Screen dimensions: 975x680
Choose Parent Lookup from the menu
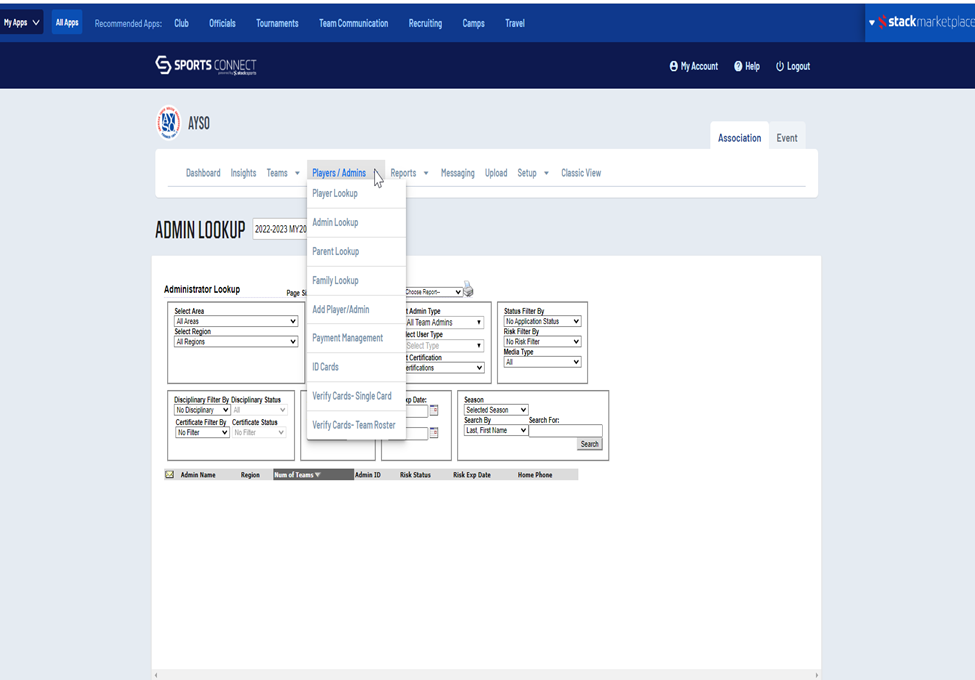pyautogui.click(x=335, y=251)
